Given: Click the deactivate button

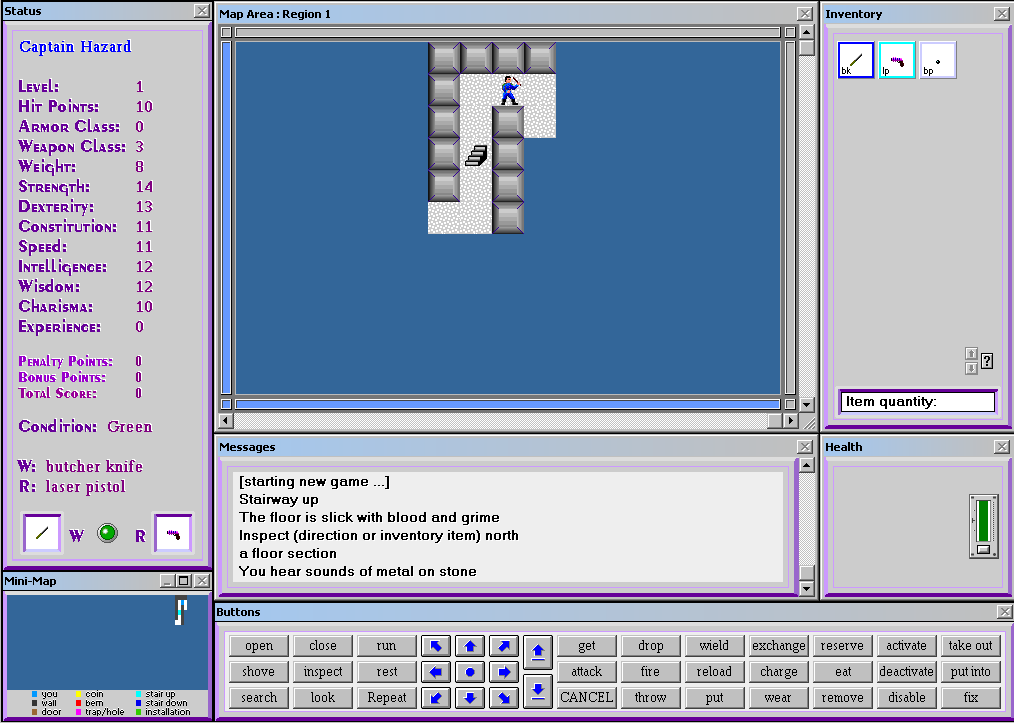Looking at the screenshot, I should coord(907,672).
